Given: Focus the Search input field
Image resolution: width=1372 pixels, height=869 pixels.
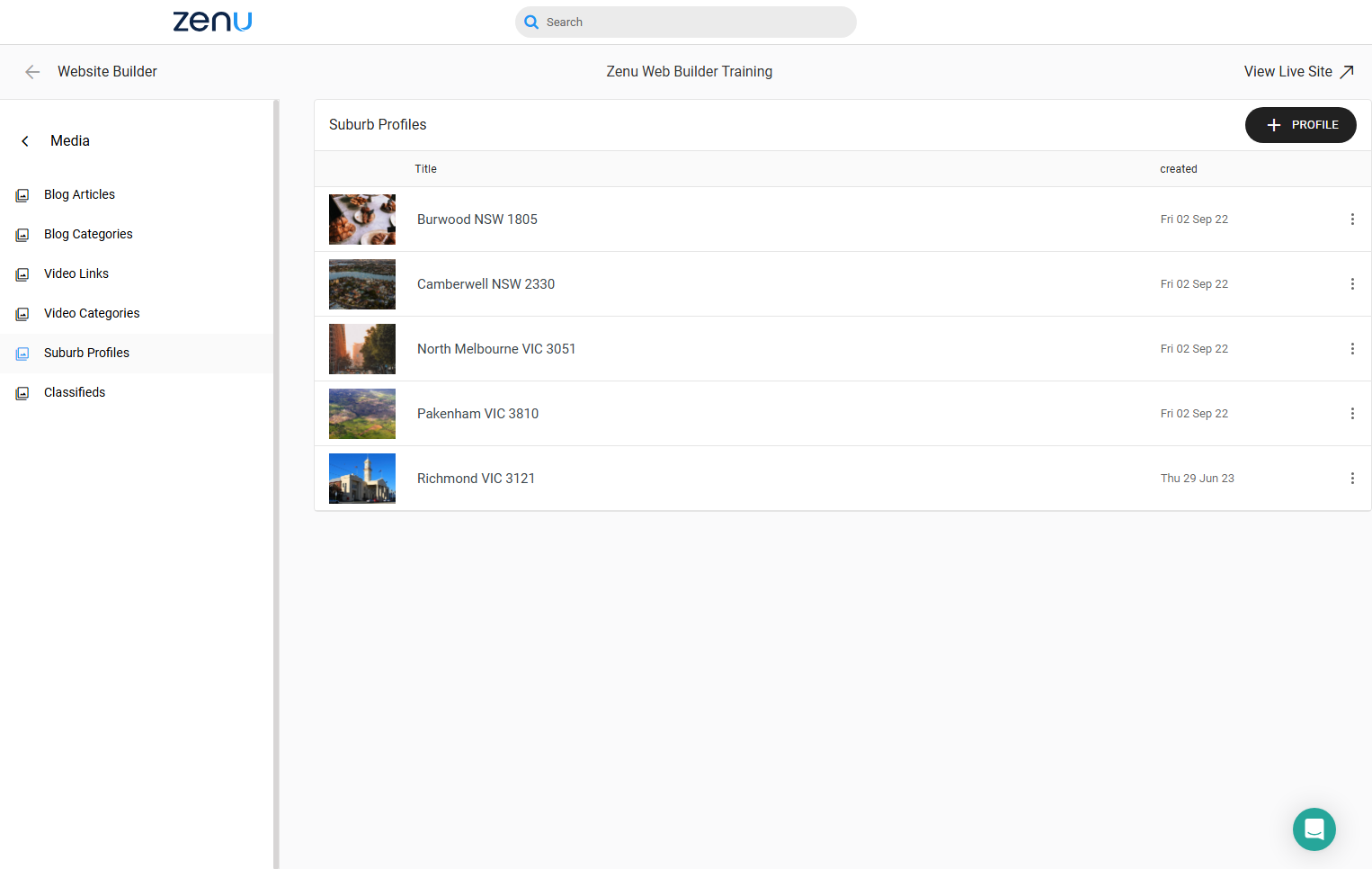Looking at the screenshot, I should [x=686, y=22].
